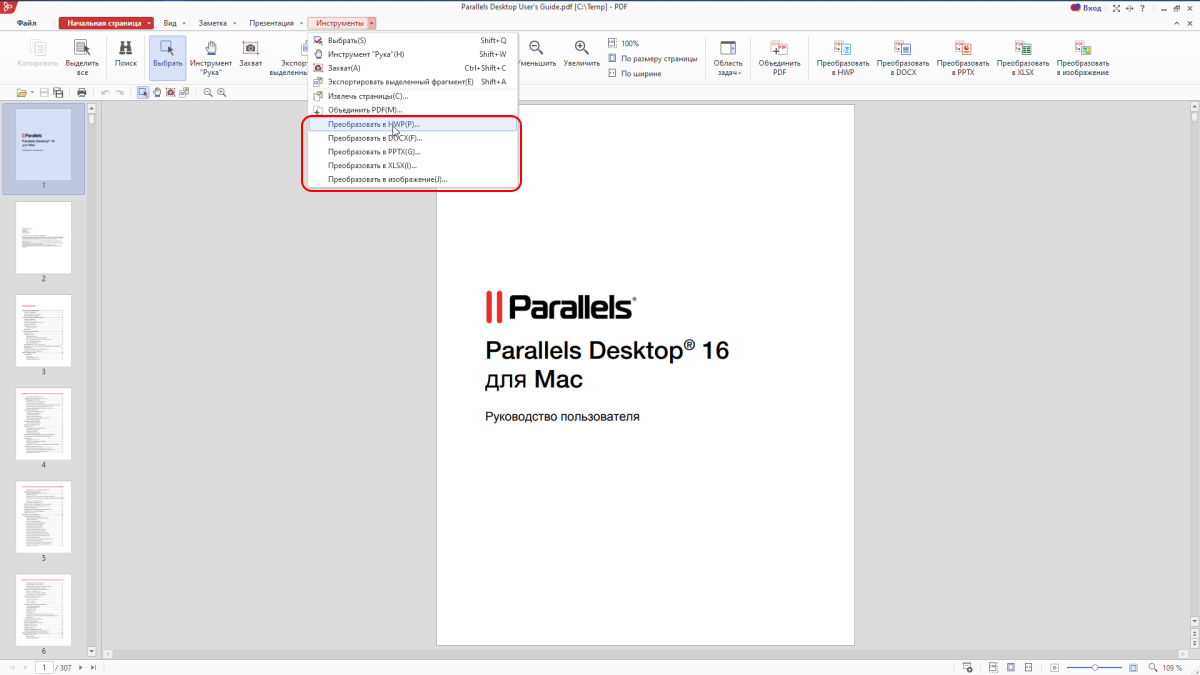Activate the large ribbon Выбрать button
Image resolution: width=1200 pixels, height=675 pixels.
click(x=168, y=57)
